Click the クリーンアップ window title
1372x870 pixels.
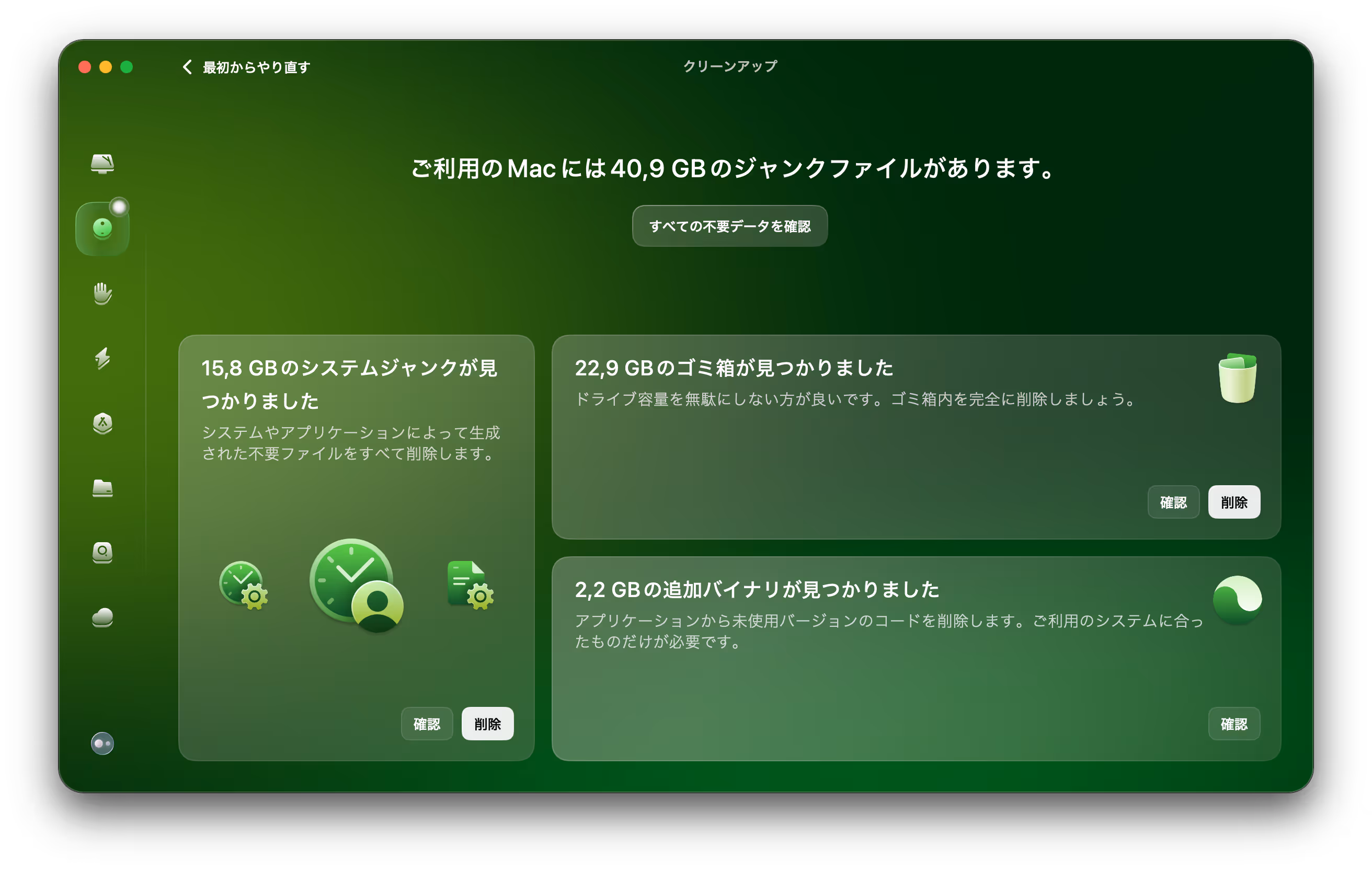(x=730, y=66)
